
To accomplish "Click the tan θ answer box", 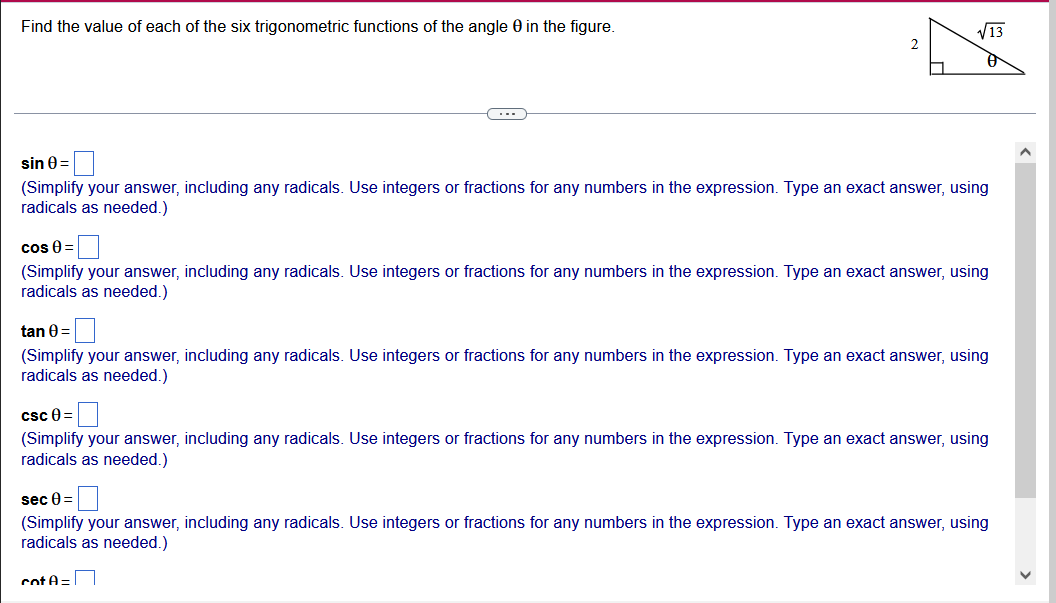I will point(85,330).
